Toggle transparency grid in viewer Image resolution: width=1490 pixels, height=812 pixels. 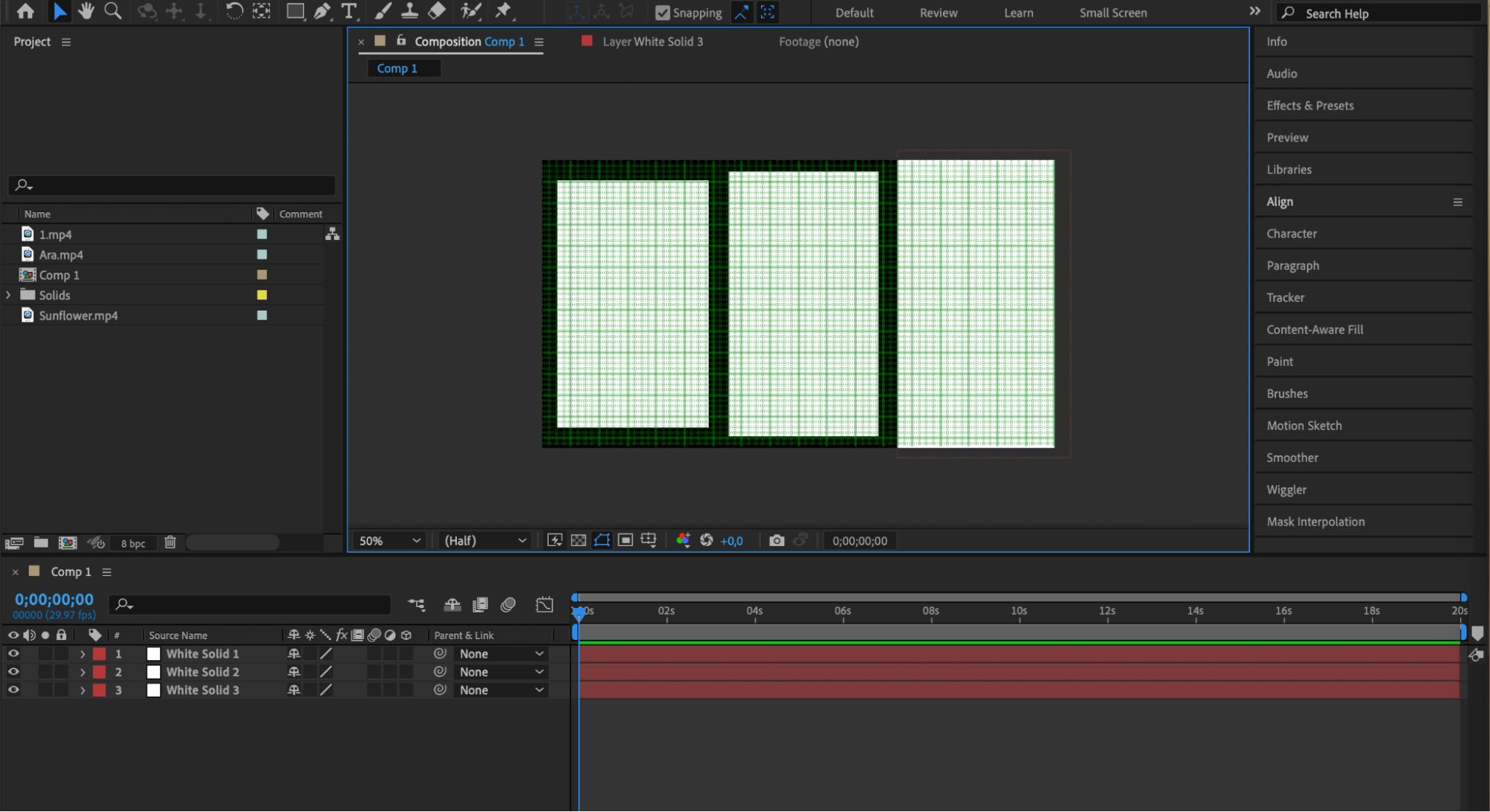578,541
